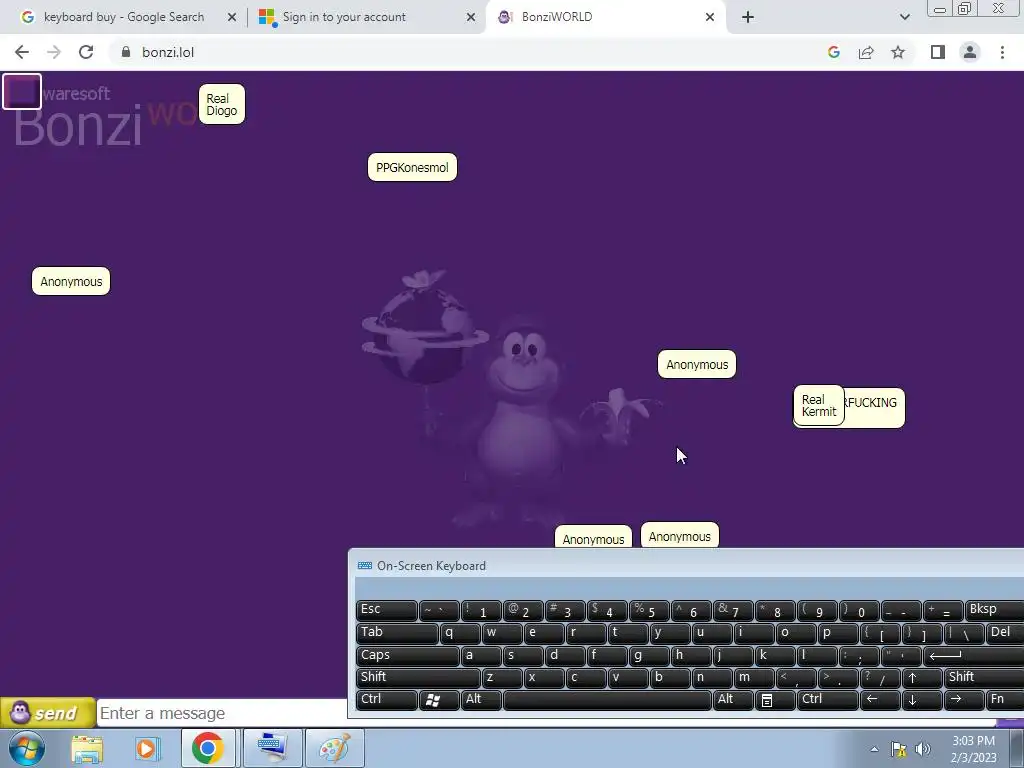Toggle right Alt on On-Screen Keyboard
This screenshot has height=768, width=1024.
pyautogui.click(x=733, y=700)
